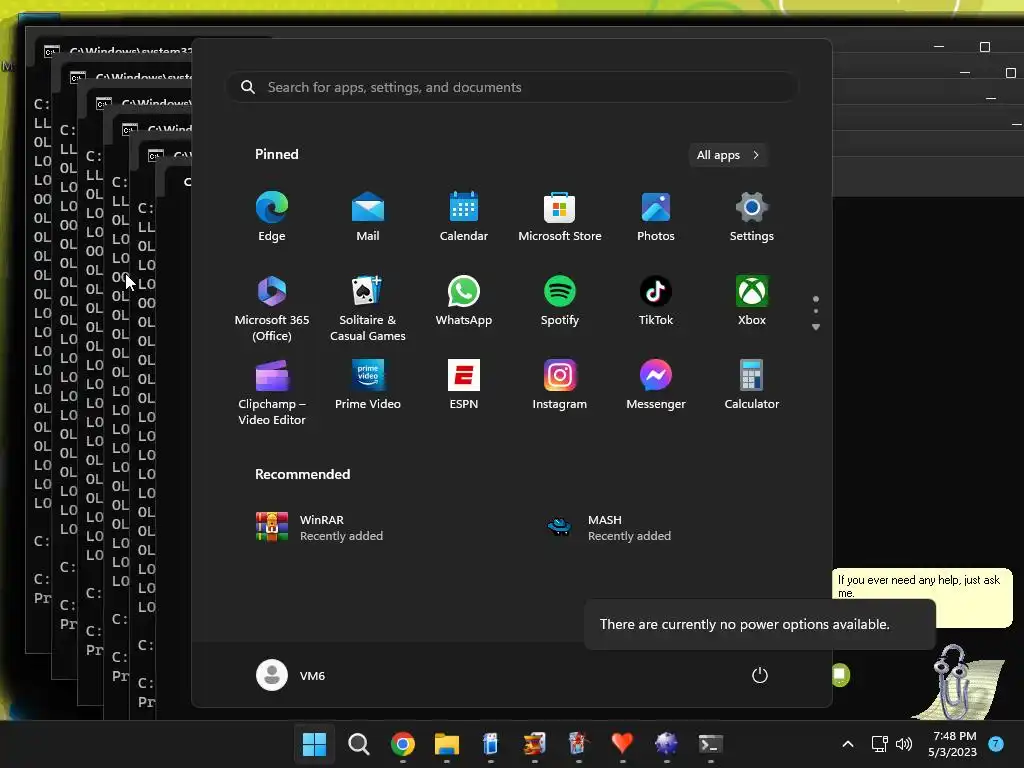Screen dimensions: 1024x768
Task: Open WhatsApp
Action: coord(464,301)
